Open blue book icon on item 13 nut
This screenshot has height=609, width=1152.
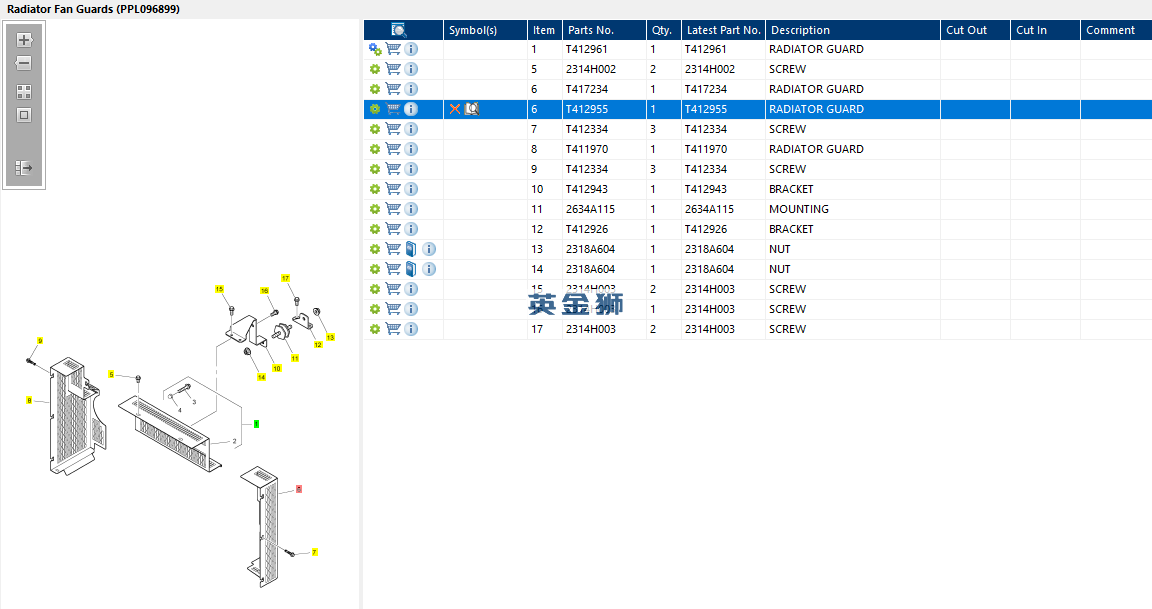pyautogui.click(x=411, y=249)
